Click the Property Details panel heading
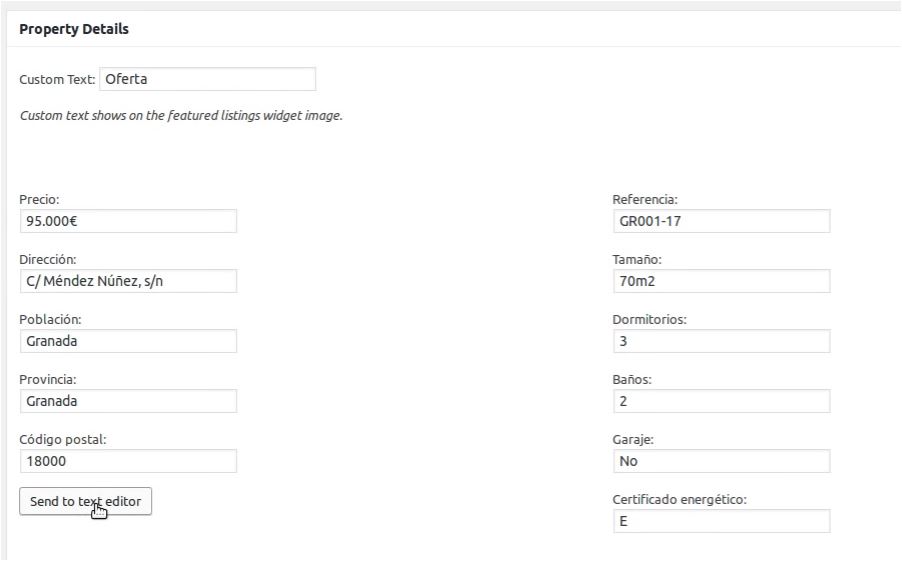 coord(74,29)
